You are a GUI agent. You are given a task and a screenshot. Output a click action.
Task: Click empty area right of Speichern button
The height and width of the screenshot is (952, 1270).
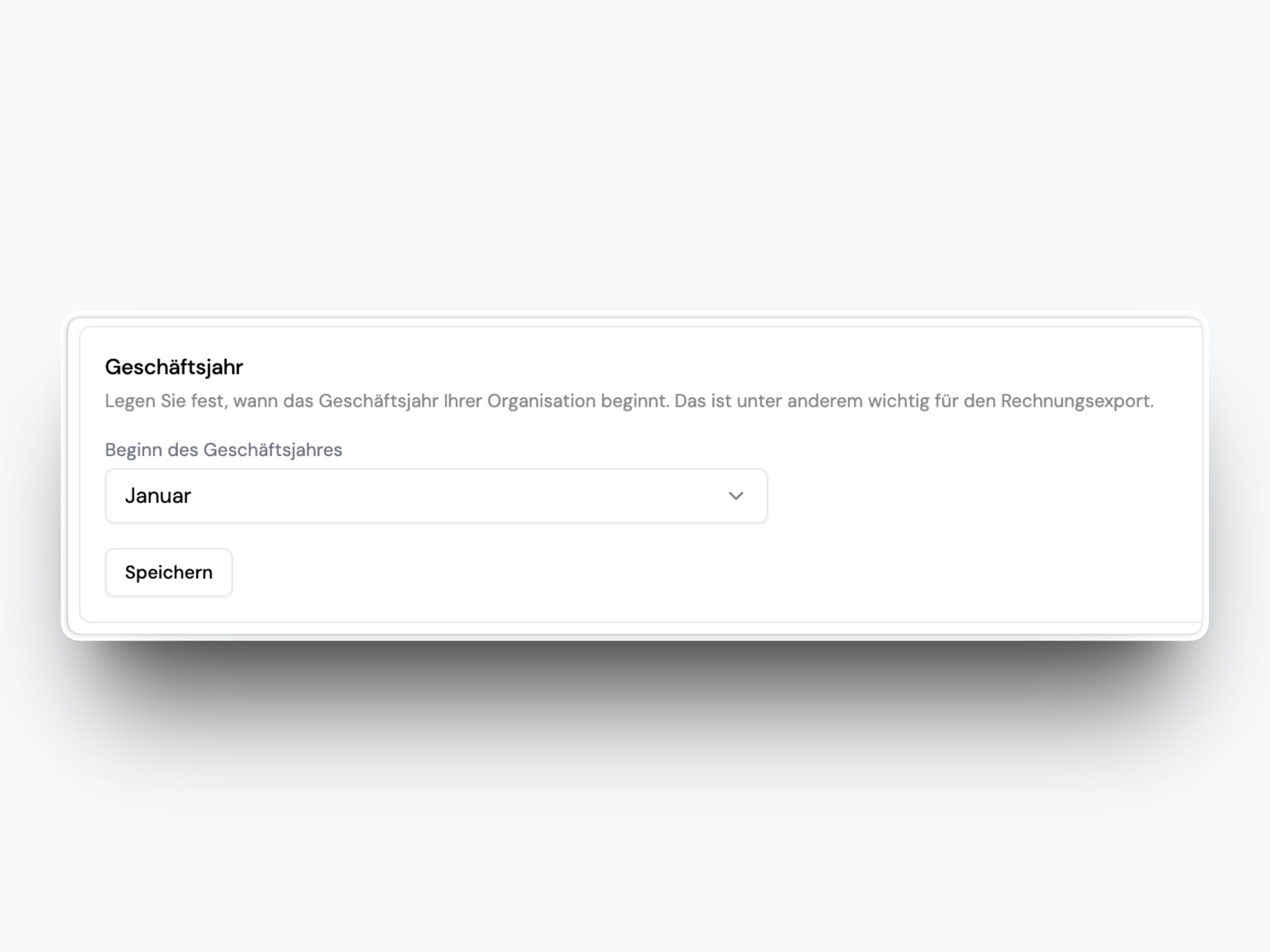[x=595, y=573]
